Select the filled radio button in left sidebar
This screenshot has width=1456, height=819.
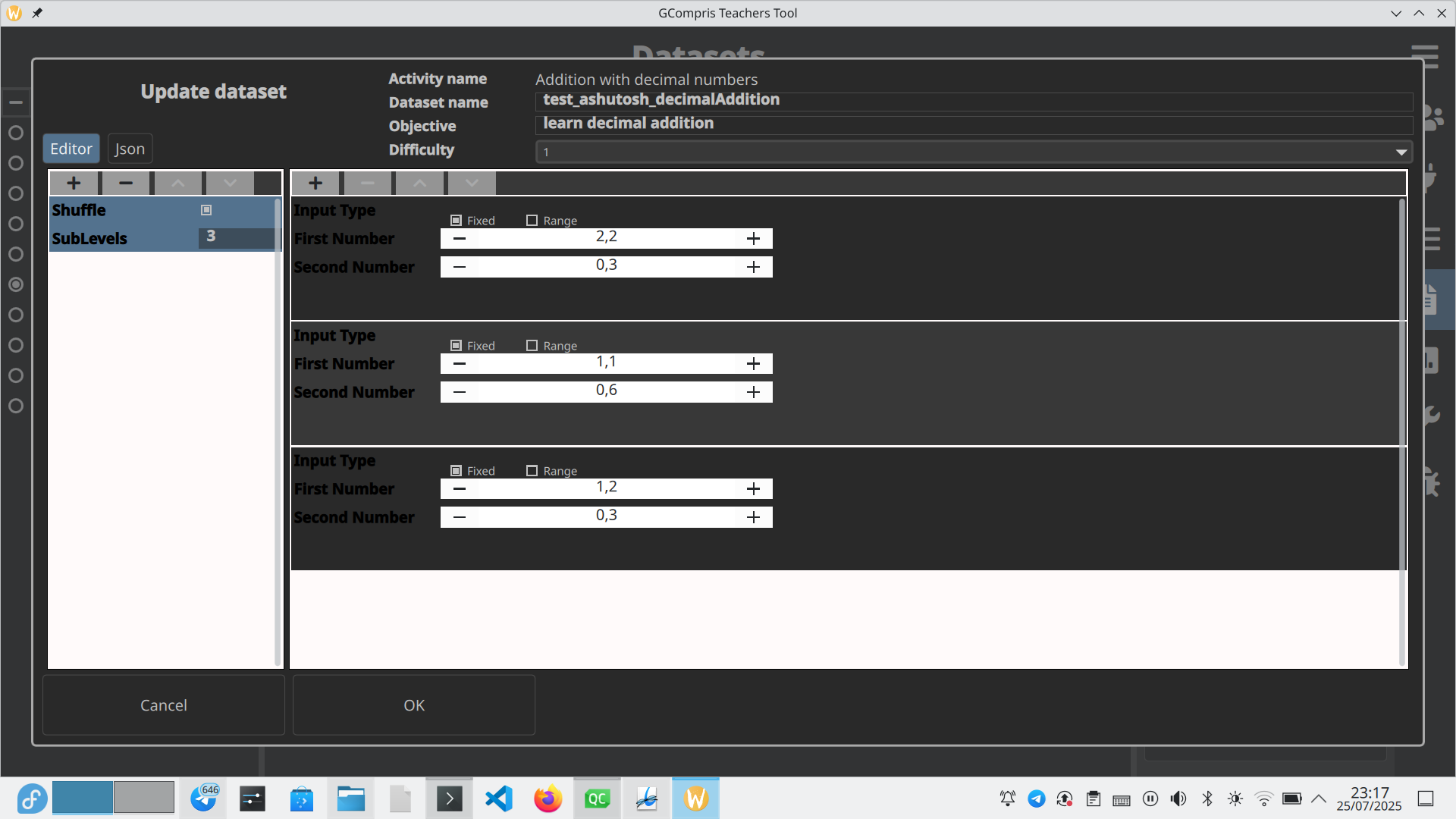pyautogui.click(x=16, y=284)
